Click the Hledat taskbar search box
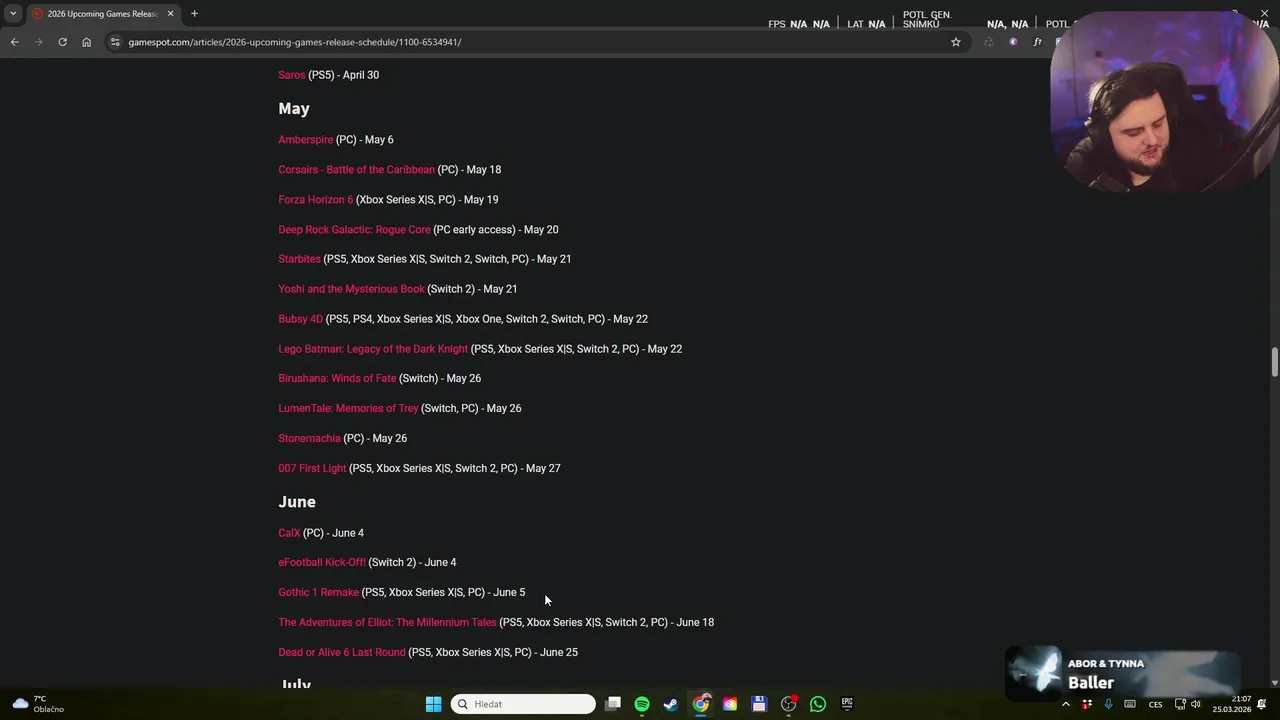The height and width of the screenshot is (720, 1280). click(x=523, y=704)
